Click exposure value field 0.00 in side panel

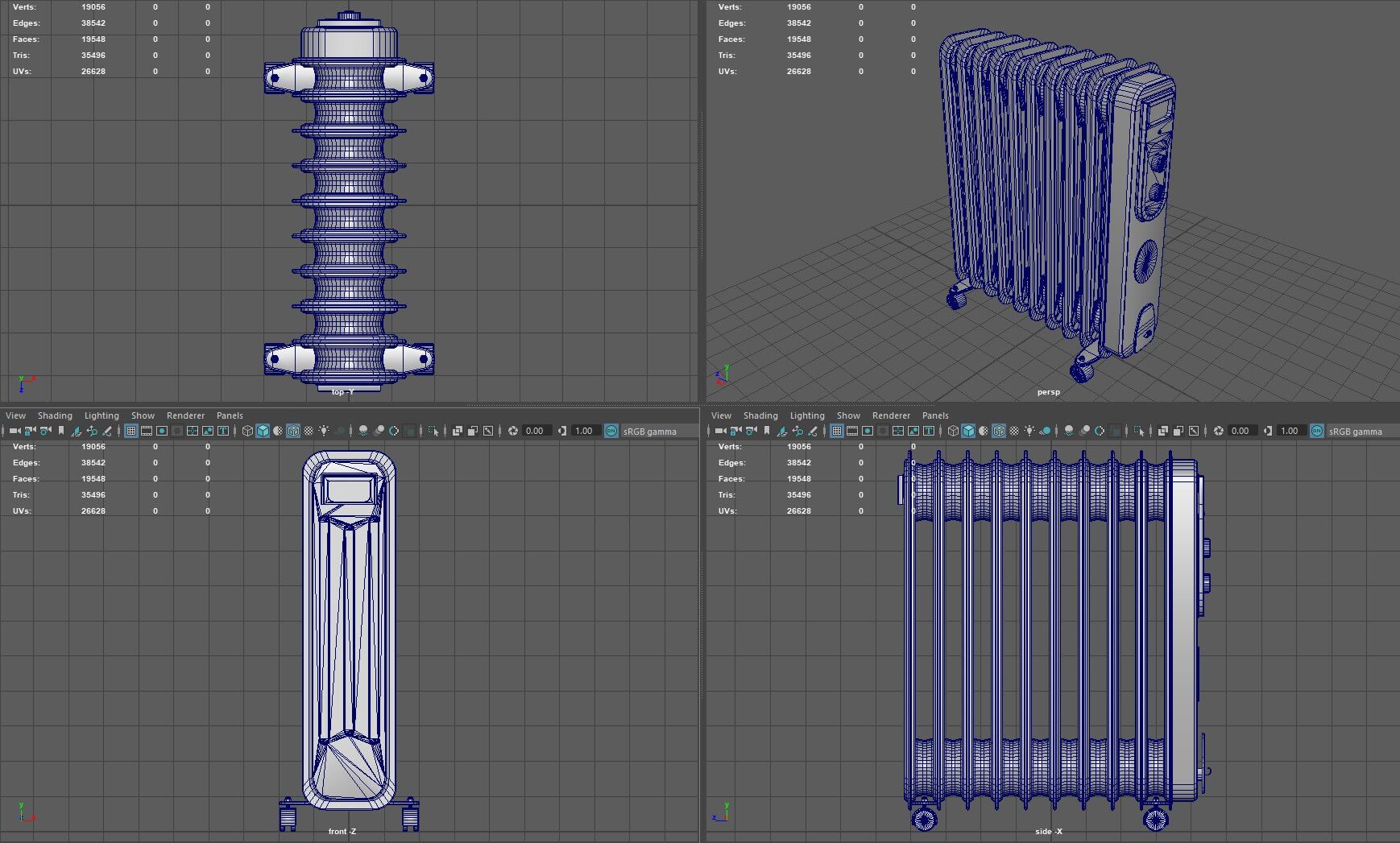[1241, 431]
